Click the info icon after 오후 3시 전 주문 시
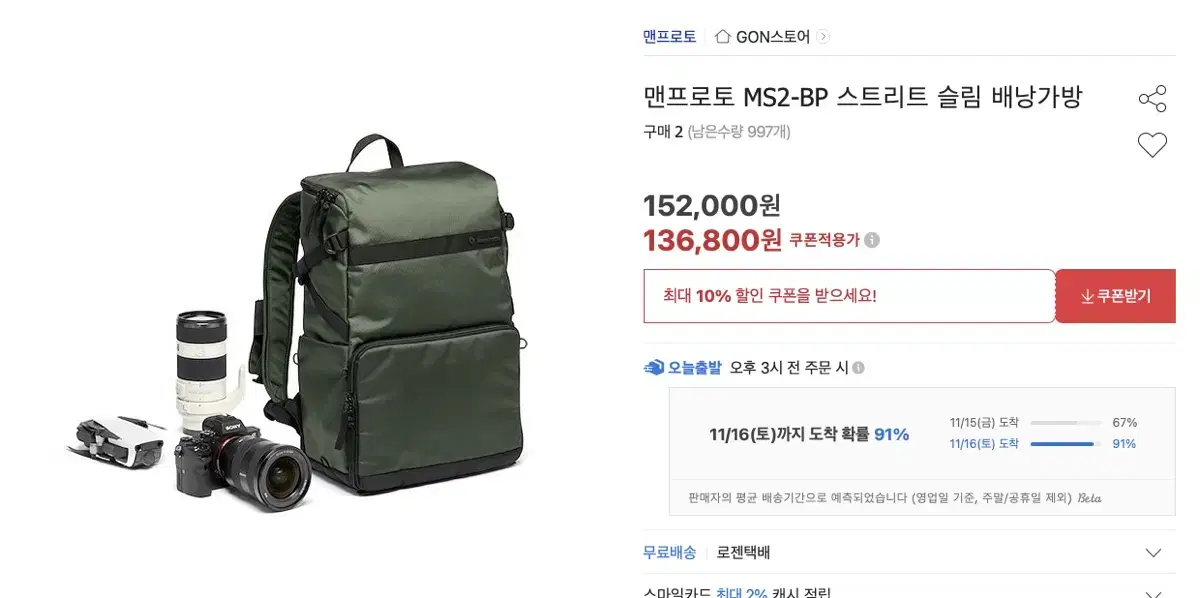 (858, 368)
